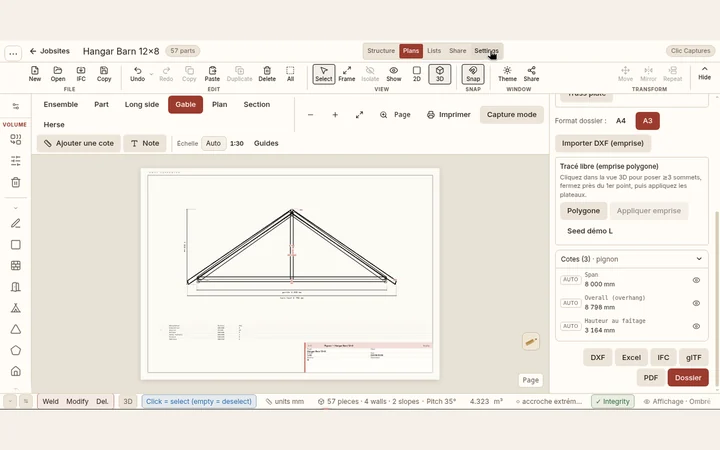Toggle visibility of the Span dimension

[696, 280]
